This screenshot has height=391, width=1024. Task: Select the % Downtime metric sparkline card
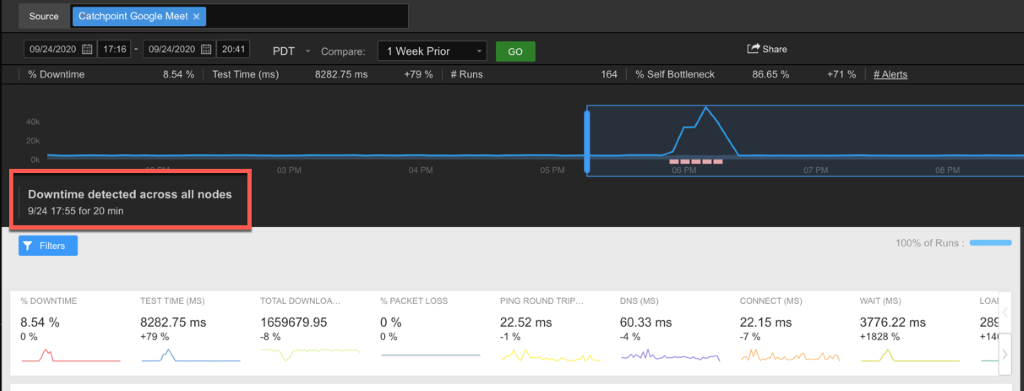(x=71, y=329)
